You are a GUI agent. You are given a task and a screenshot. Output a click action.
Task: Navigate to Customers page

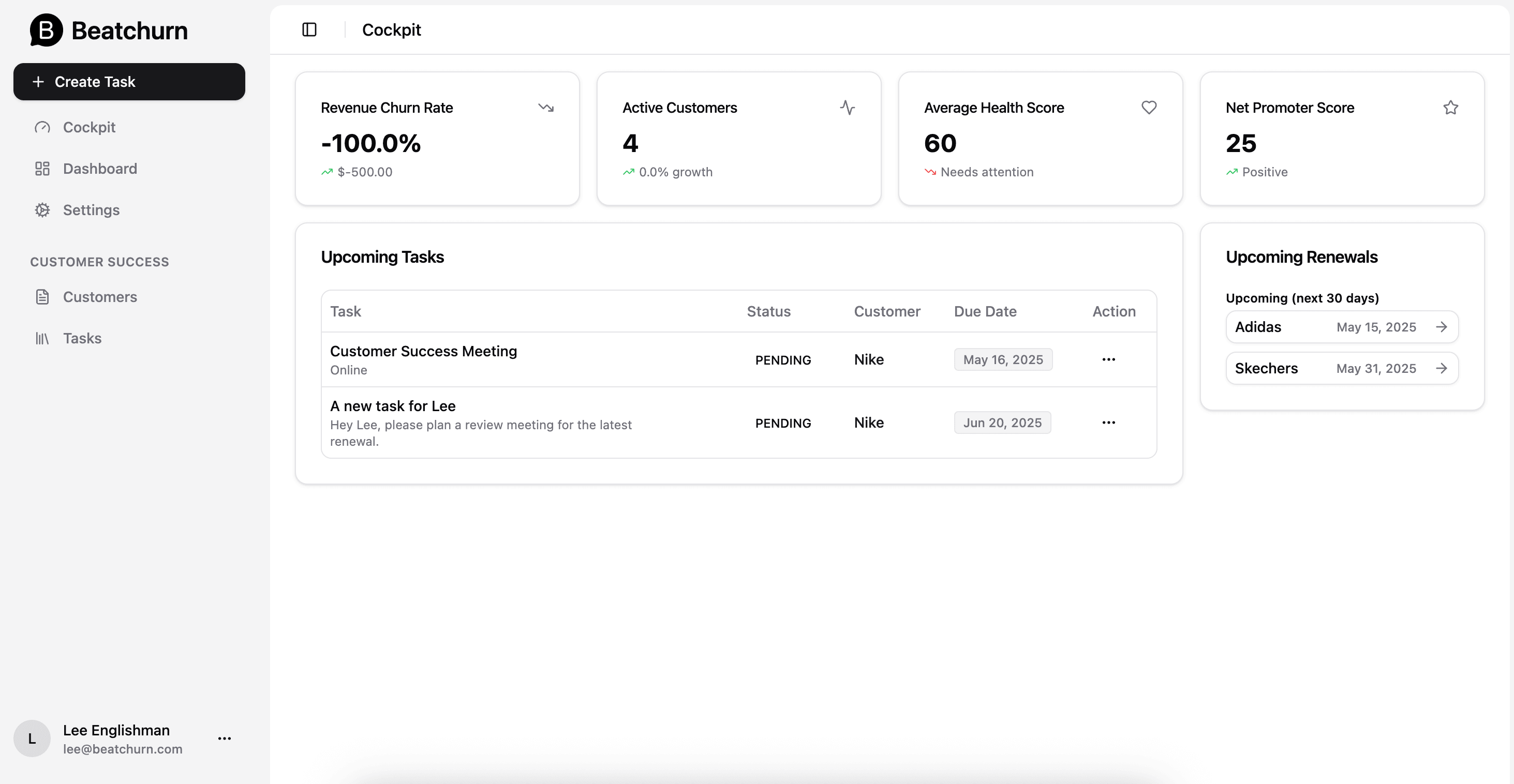(99, 297)
